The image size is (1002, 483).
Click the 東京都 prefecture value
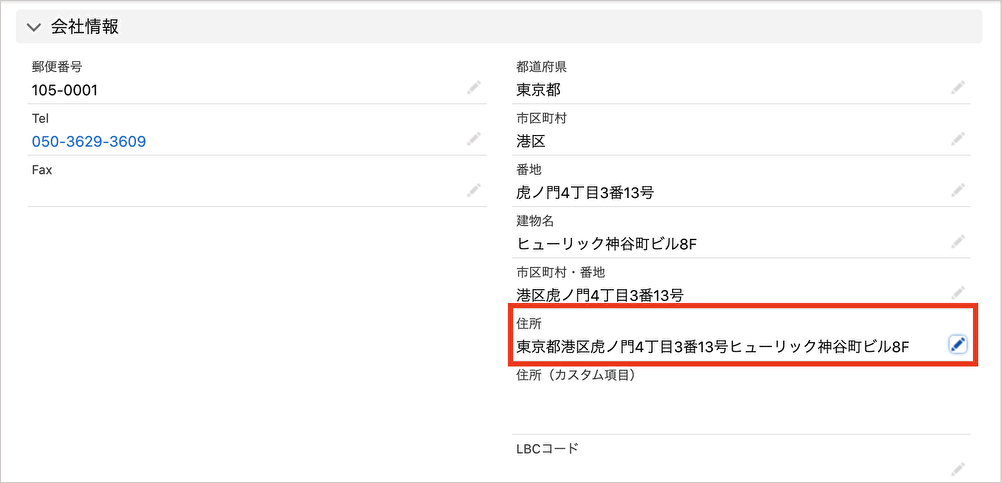point(539,90)
